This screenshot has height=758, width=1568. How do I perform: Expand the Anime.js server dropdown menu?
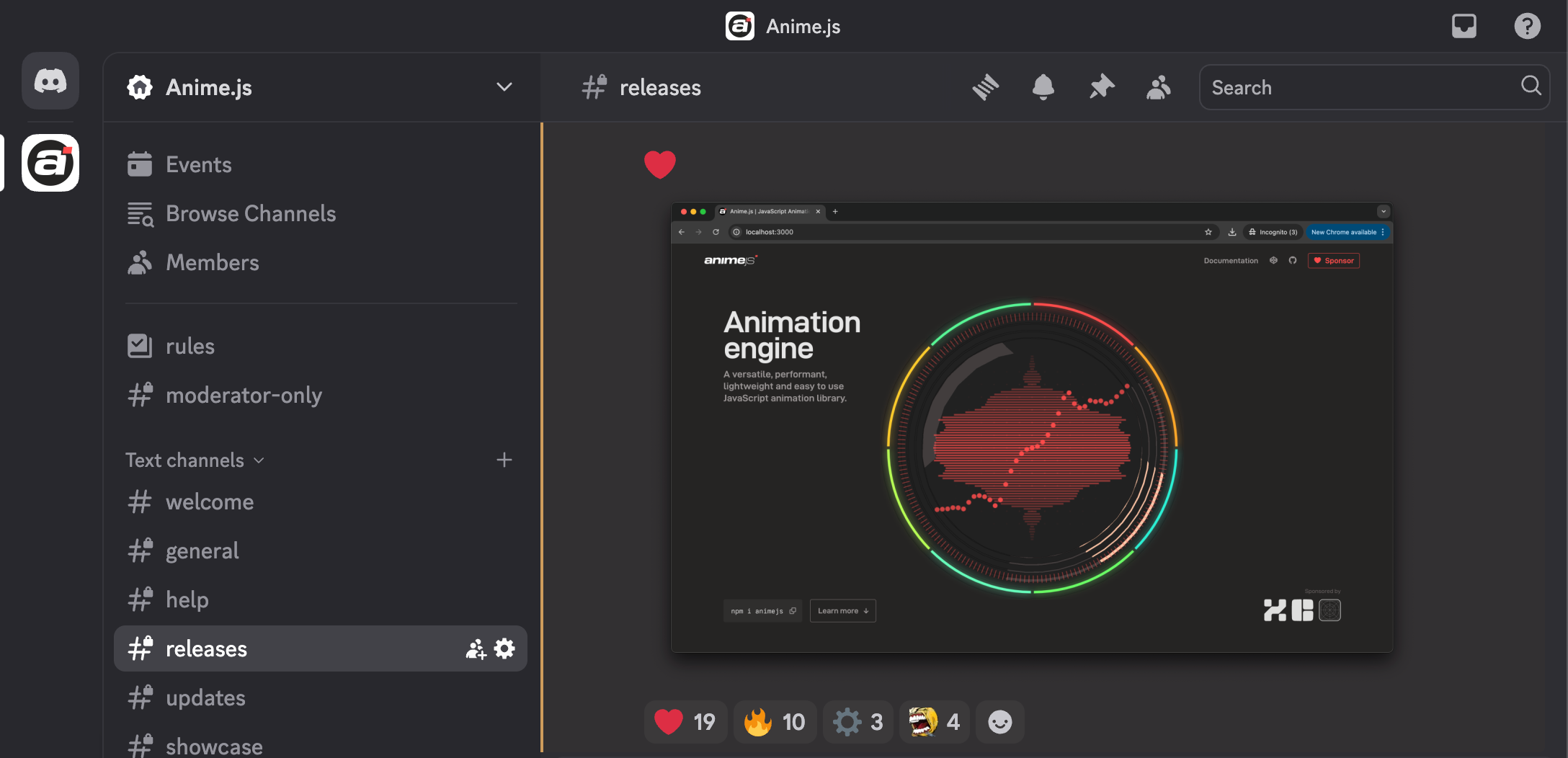point(504,87)
